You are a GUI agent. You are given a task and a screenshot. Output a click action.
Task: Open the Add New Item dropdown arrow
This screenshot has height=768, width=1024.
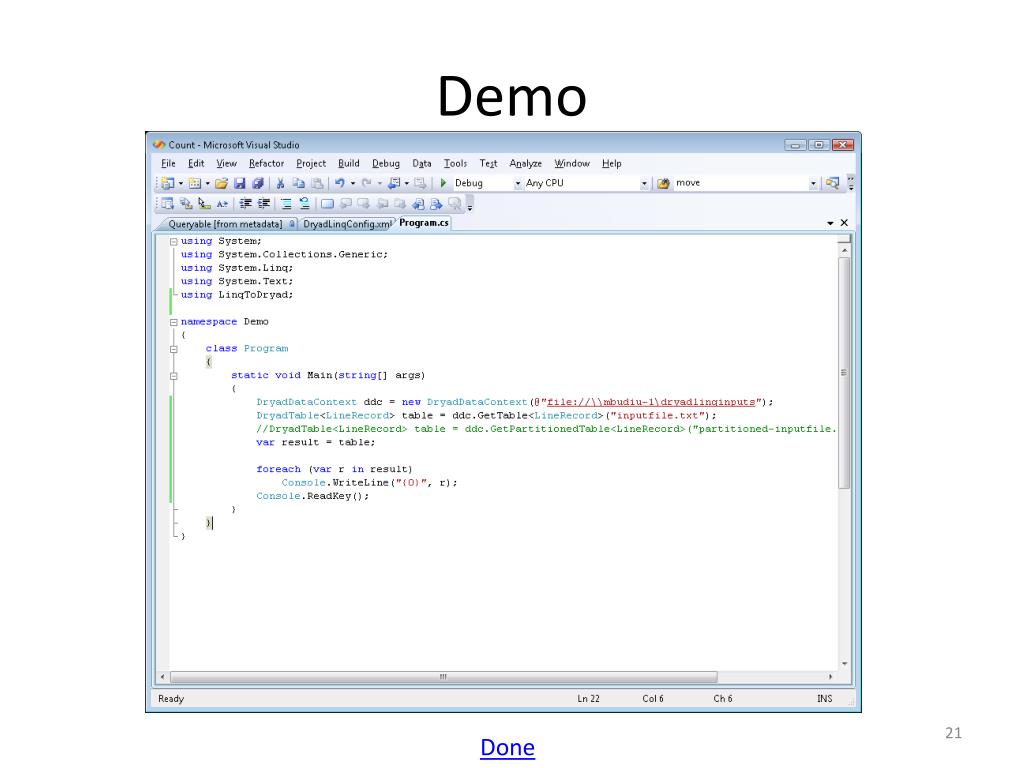(208, 184)
